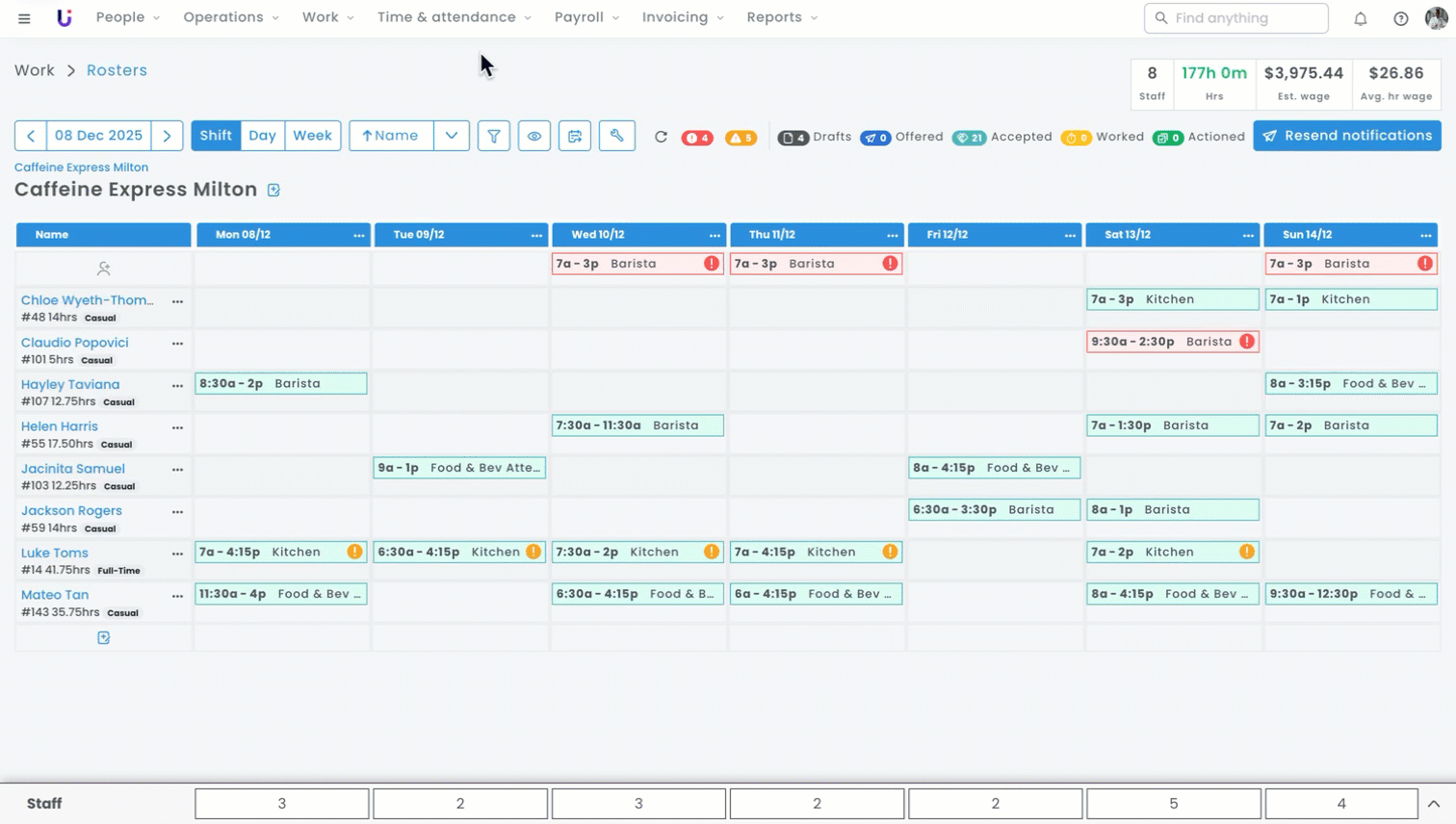Open the filter funnel icon
Screen dimensions: 1456x824
pos(493,137)
